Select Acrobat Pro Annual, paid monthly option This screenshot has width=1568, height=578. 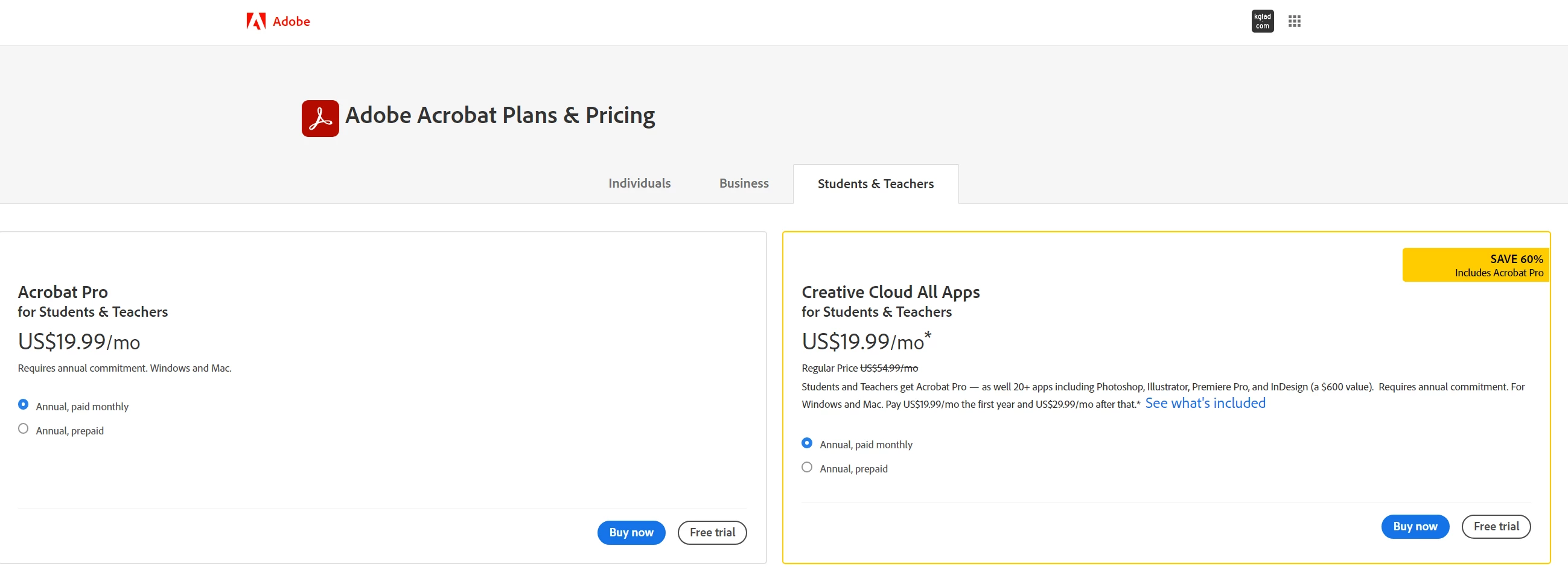coord(23,405)
